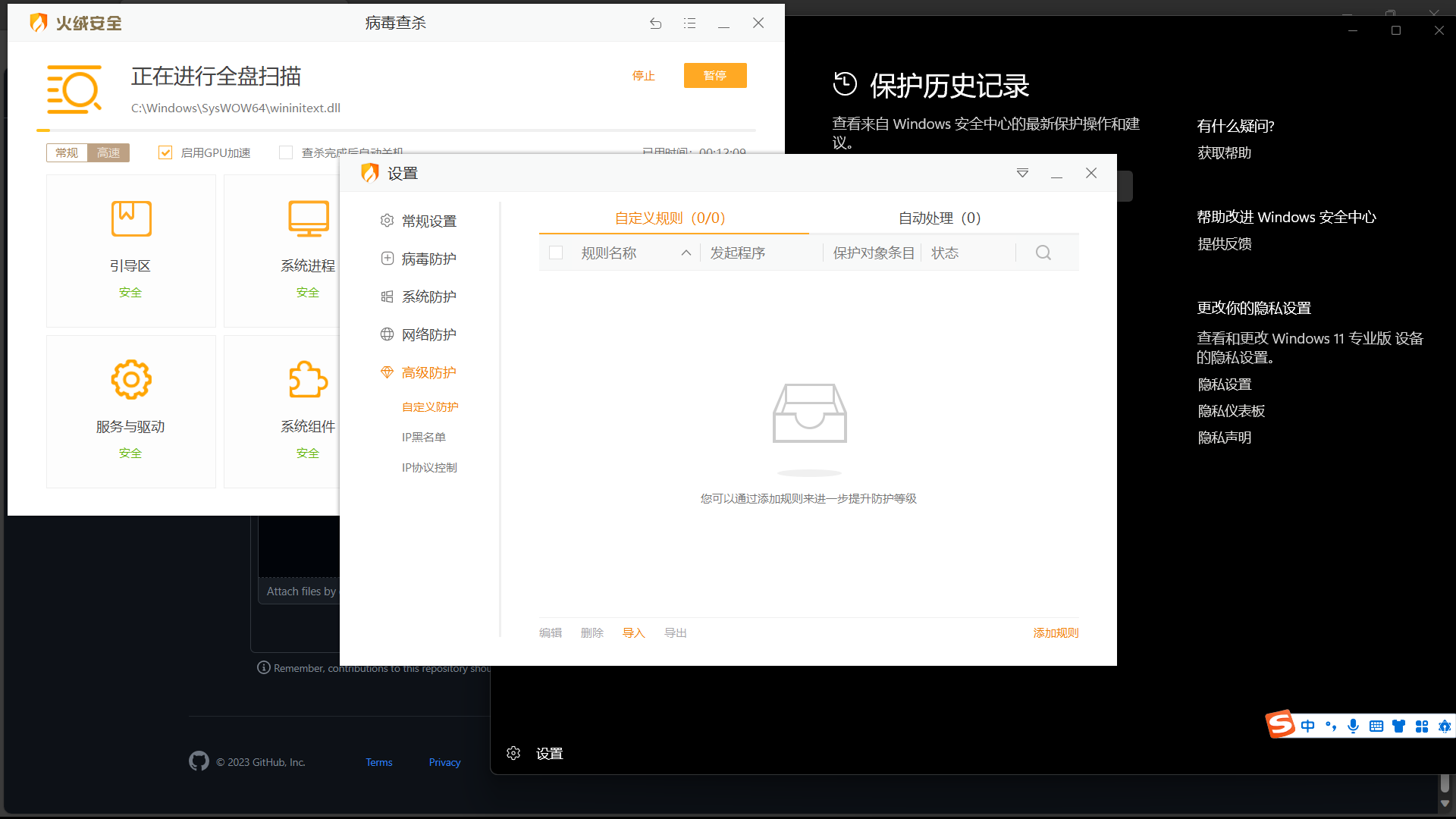Image resolution: width=1456 pixels, height=819 pixels.
Task: Open the settings window filter dropdown arrow
Action: coord(1022,173)
